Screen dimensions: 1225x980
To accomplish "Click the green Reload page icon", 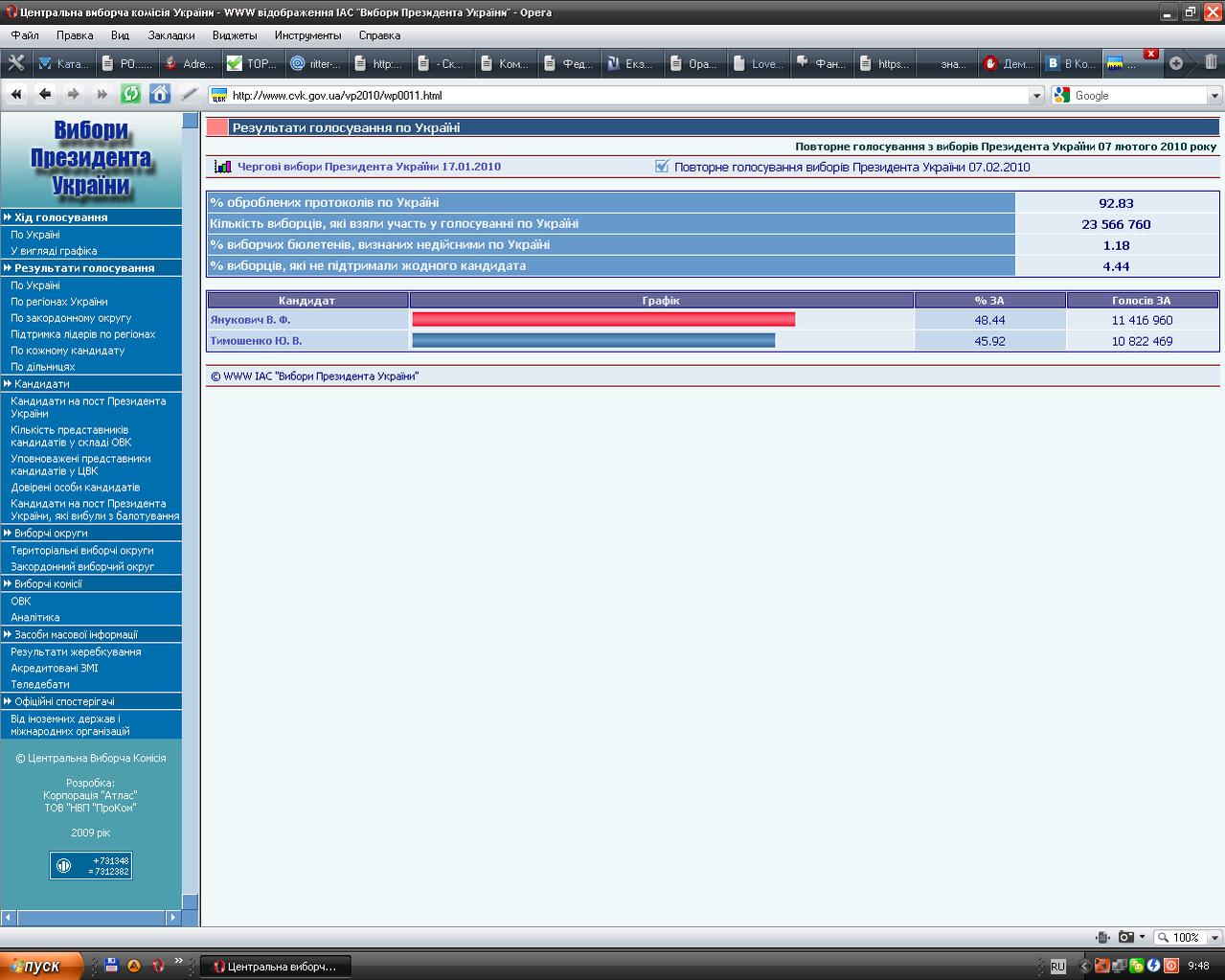I will click(130, 94).
